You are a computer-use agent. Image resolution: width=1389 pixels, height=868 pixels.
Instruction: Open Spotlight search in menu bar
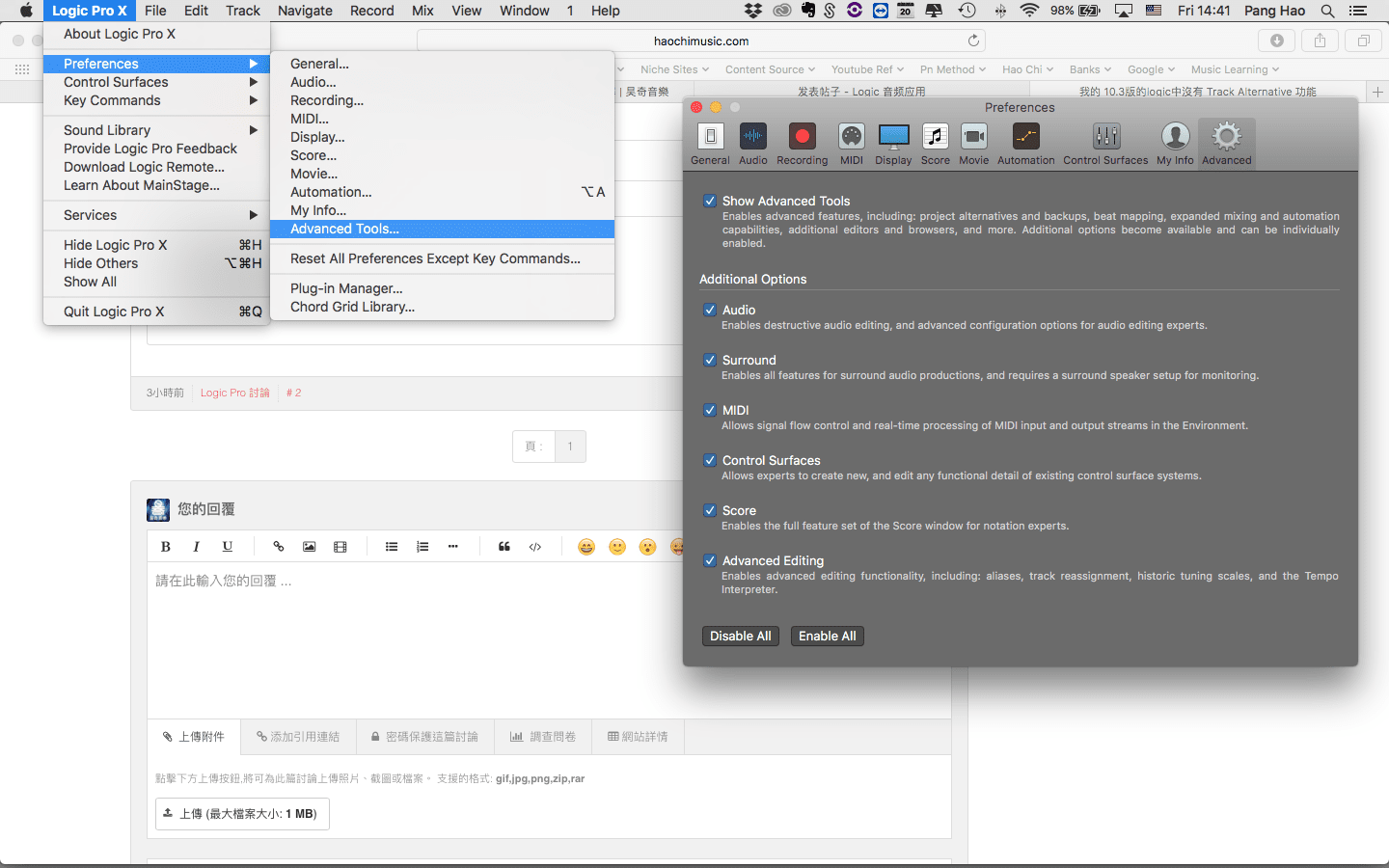tap(1328, 11)
